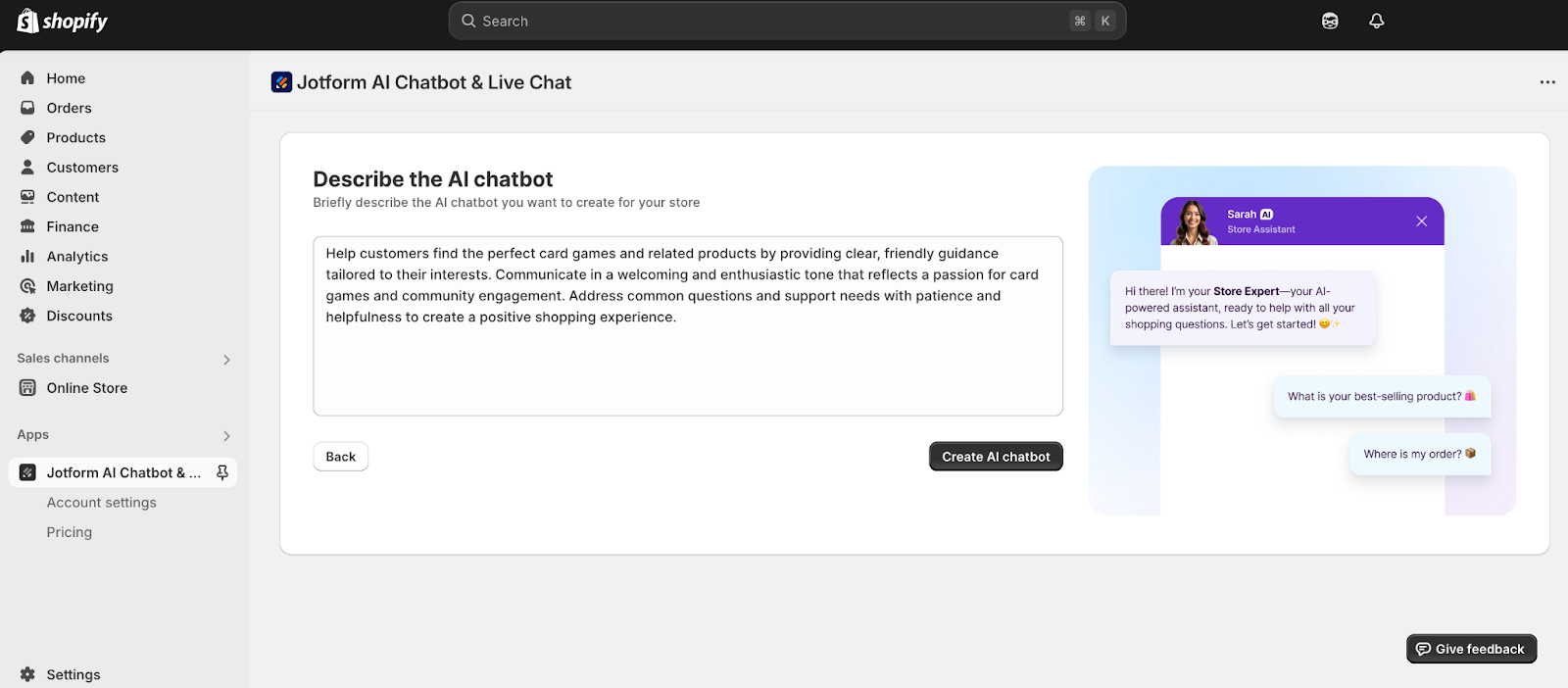
Task: Click the Settings gear icon
Action: tap(27, 674)
